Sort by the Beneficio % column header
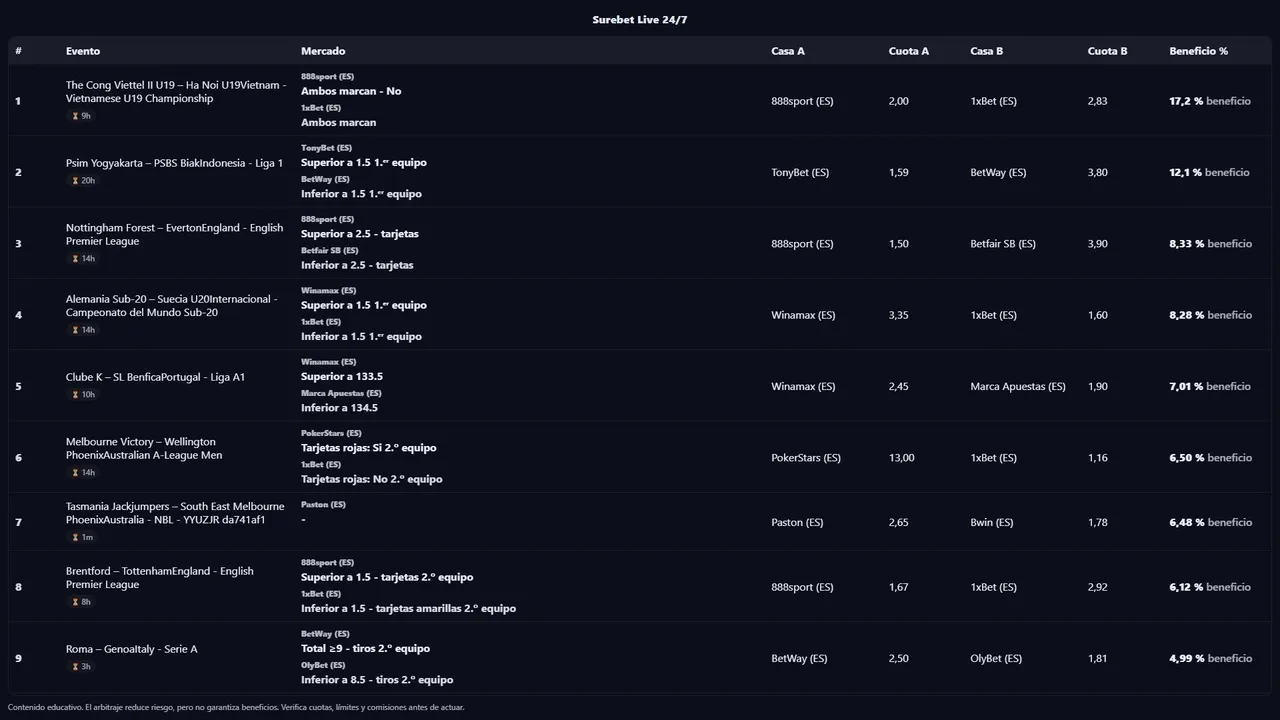Screen dimensions: 1280x720 (1198, 51)
